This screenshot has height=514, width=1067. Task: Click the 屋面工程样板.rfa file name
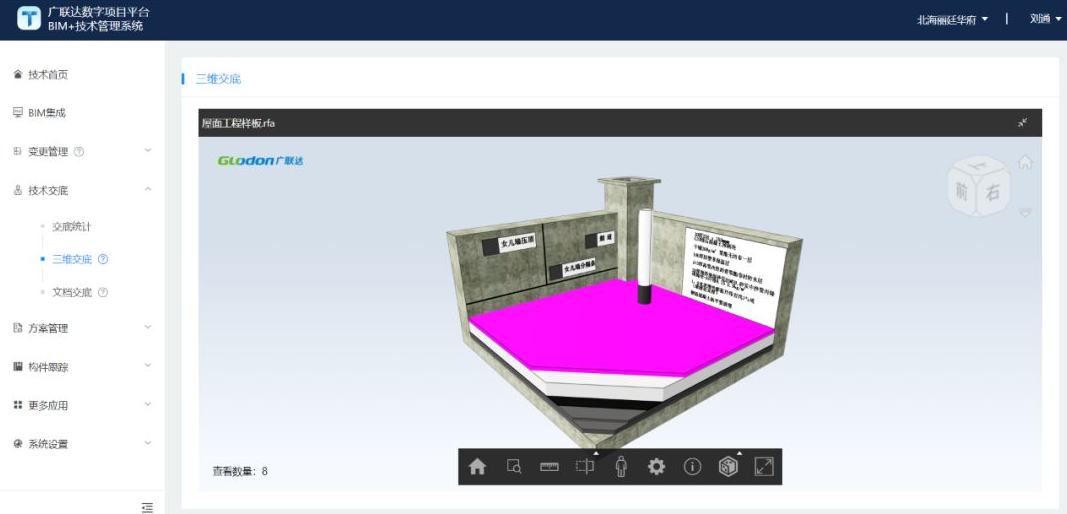[238, 123]
